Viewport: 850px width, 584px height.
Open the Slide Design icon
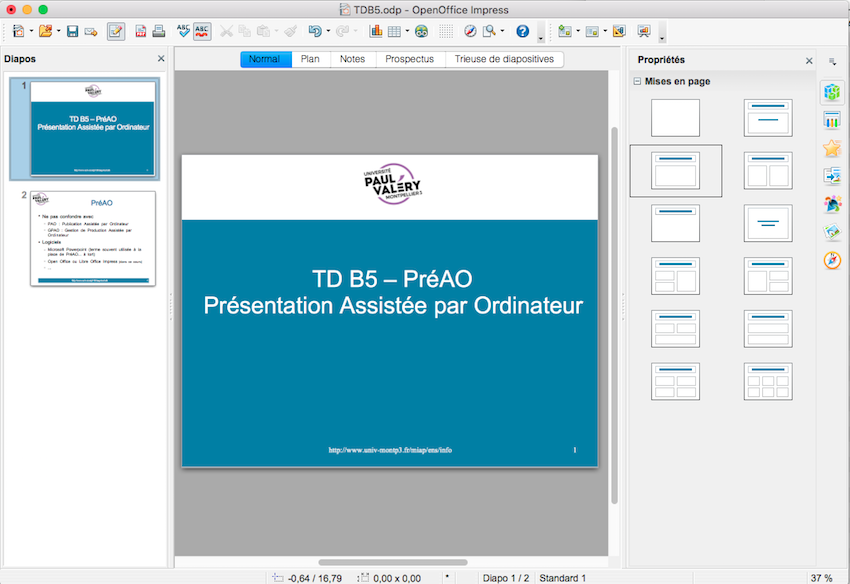[x=619, y=31]
